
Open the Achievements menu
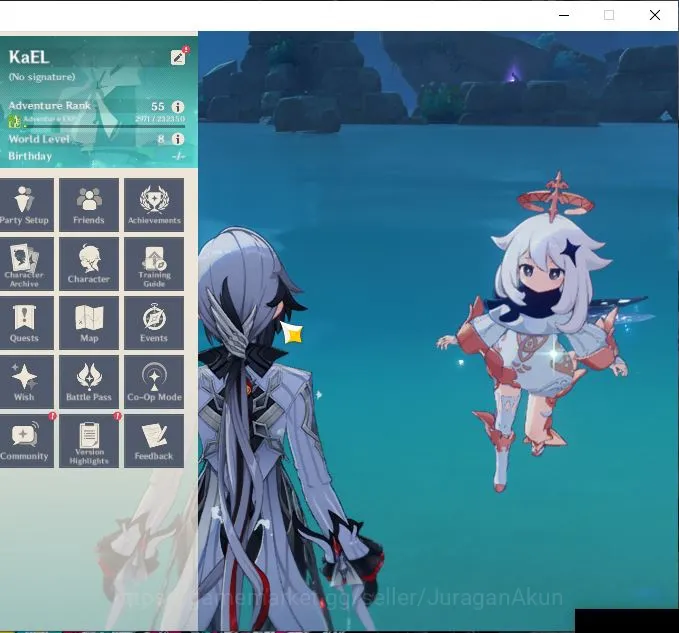pos(154,205)
